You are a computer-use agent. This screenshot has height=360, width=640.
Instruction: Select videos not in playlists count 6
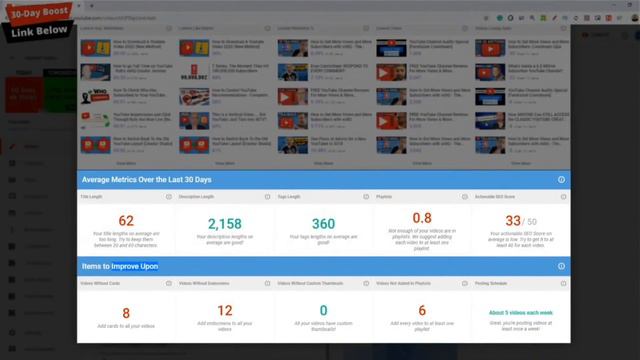[422, 311]
